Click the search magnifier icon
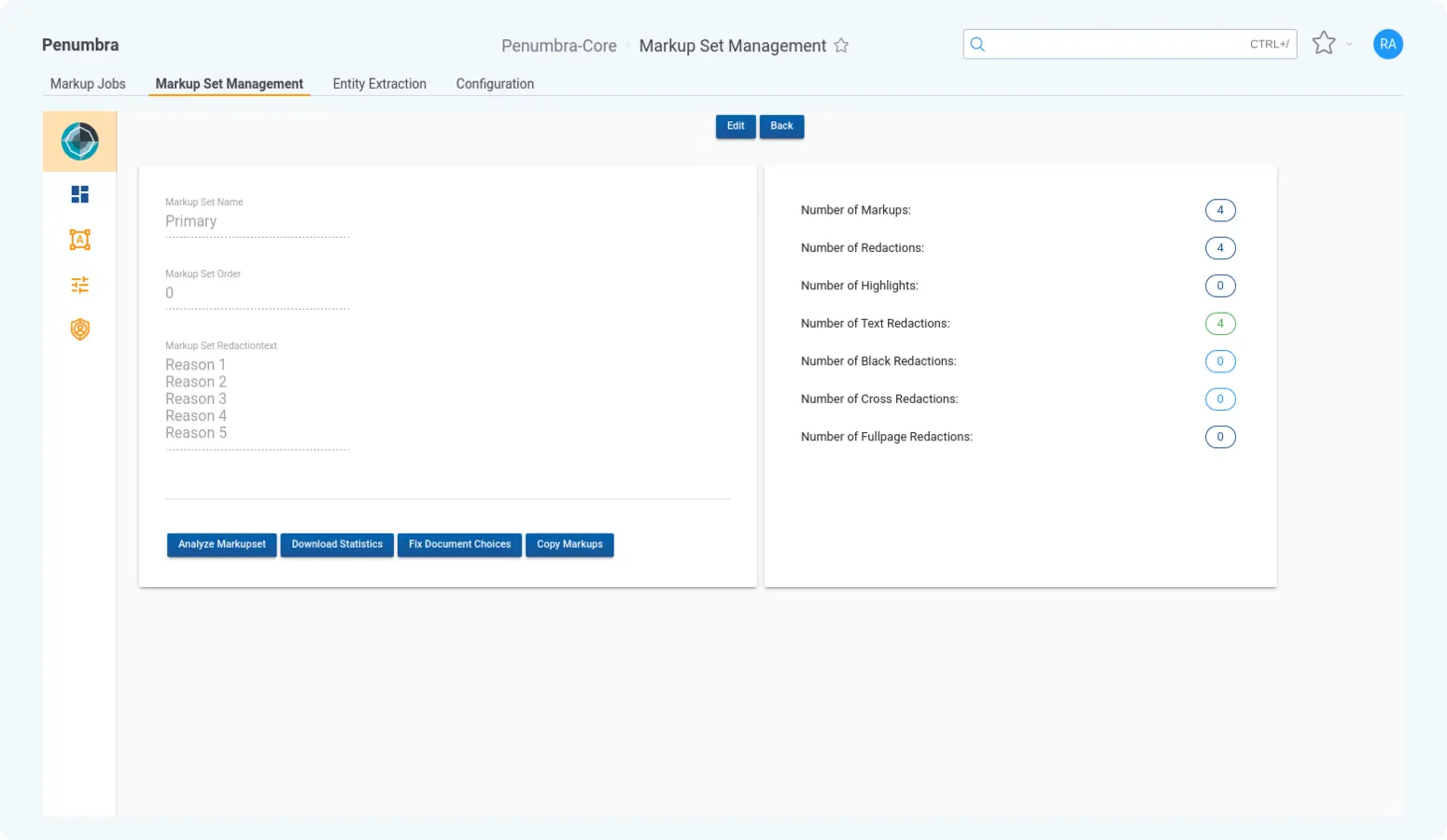 coord(977,44)
